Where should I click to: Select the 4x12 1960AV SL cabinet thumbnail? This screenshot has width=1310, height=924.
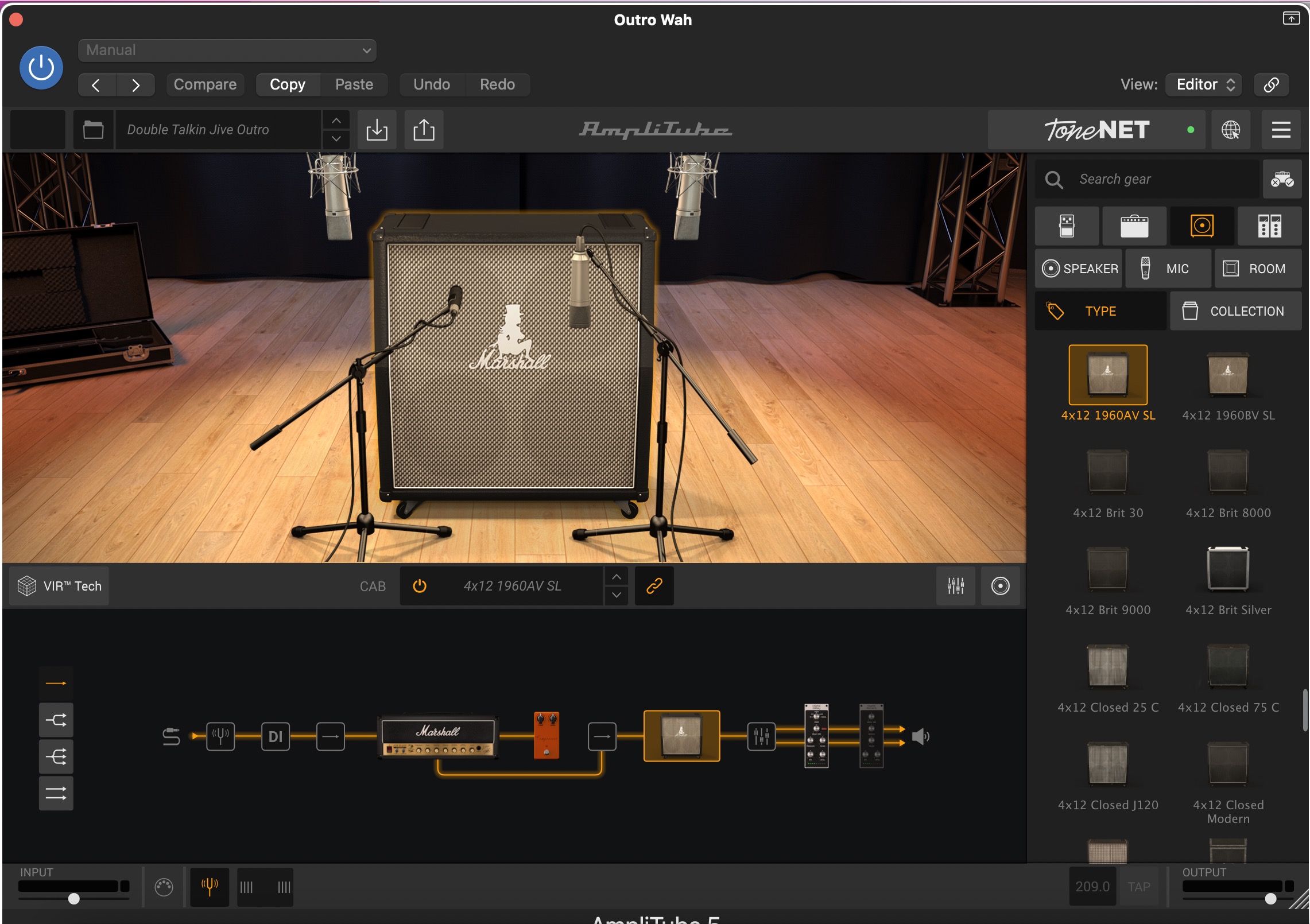tap(1108, 375)
